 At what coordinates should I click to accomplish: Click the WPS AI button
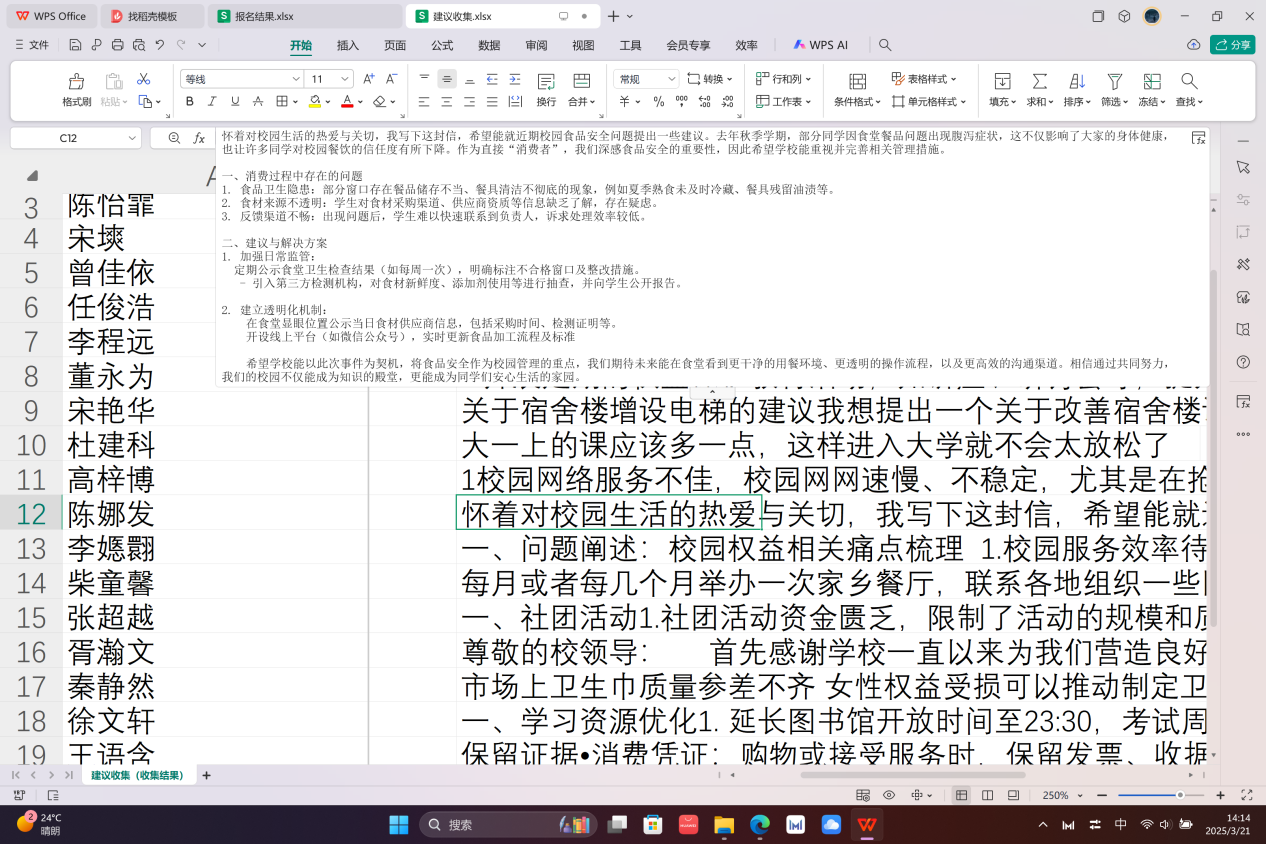click(821, 45)
